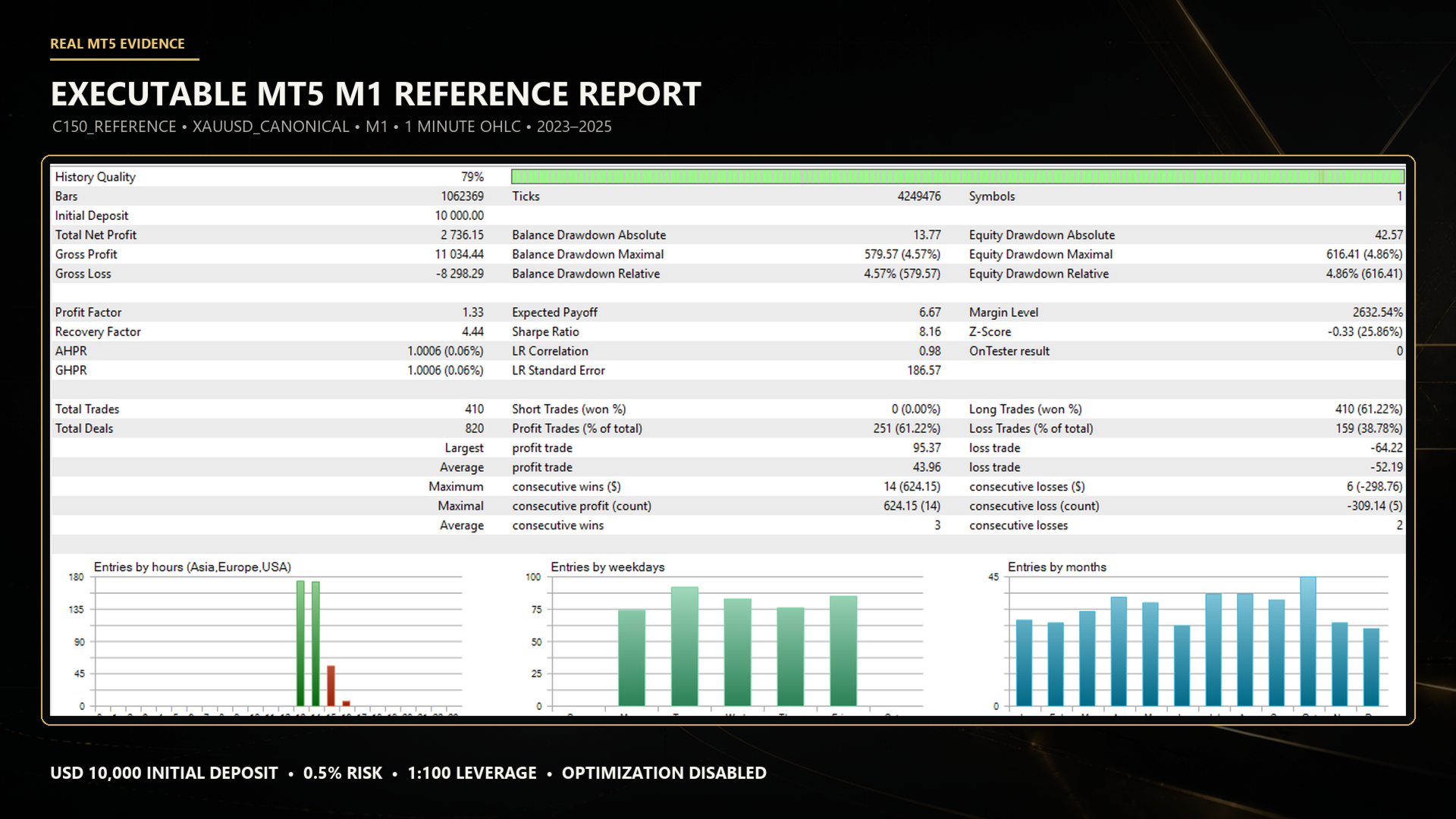This screenshot has width=1456, height=819.
Task: Click the tallest bar in Entries by months chart
Action: pyautogui.click(x=1308, y=642)
